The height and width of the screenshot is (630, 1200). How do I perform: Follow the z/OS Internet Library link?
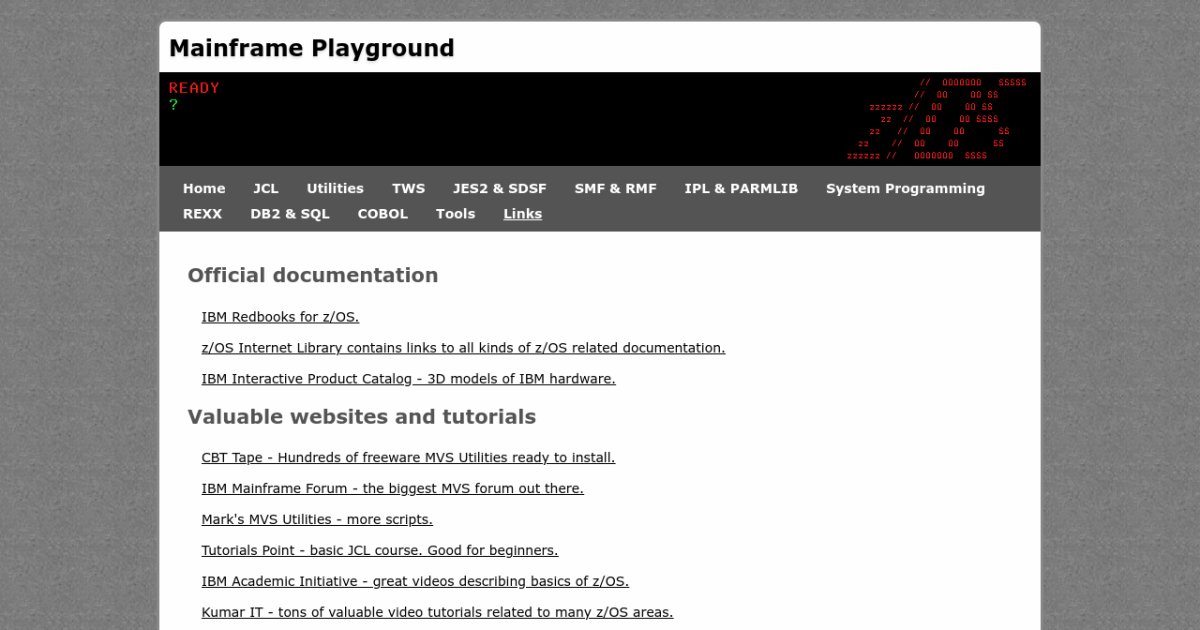pos(463,348)
